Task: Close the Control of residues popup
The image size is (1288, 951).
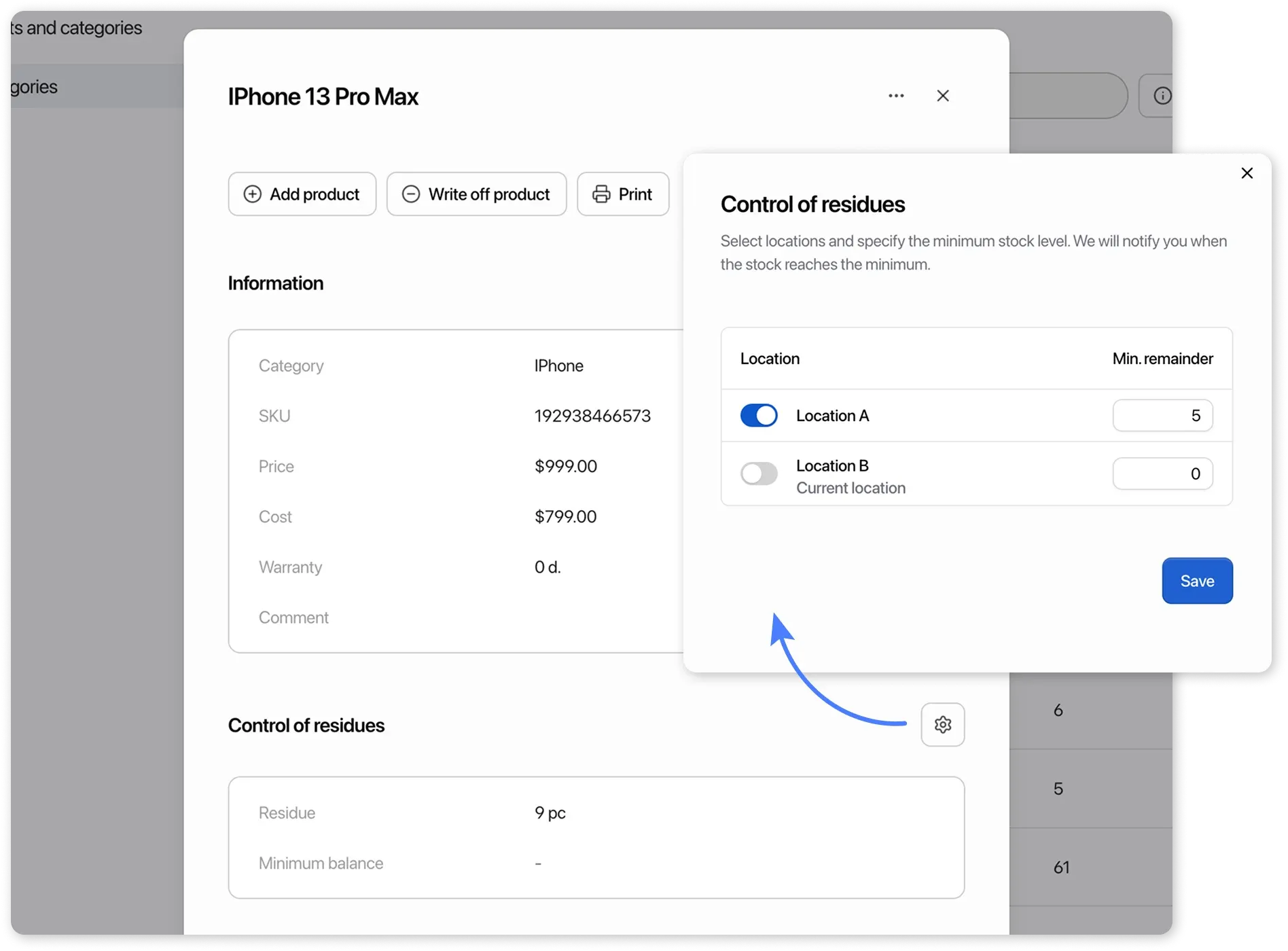Action: coord(1247,173)
